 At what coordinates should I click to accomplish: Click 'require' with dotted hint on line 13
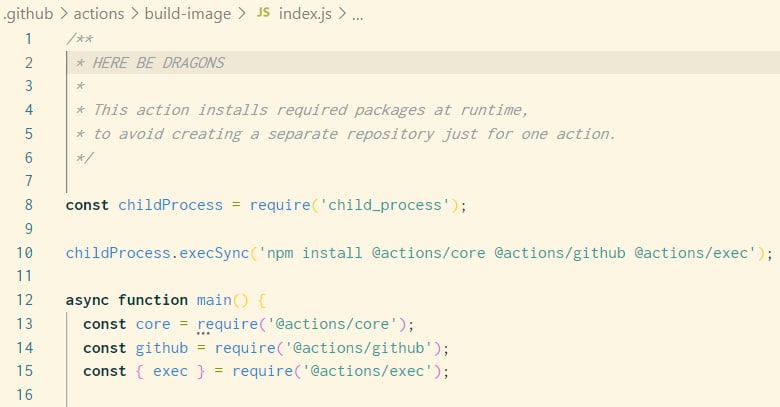pyautogui.click(x=227, y=324)
